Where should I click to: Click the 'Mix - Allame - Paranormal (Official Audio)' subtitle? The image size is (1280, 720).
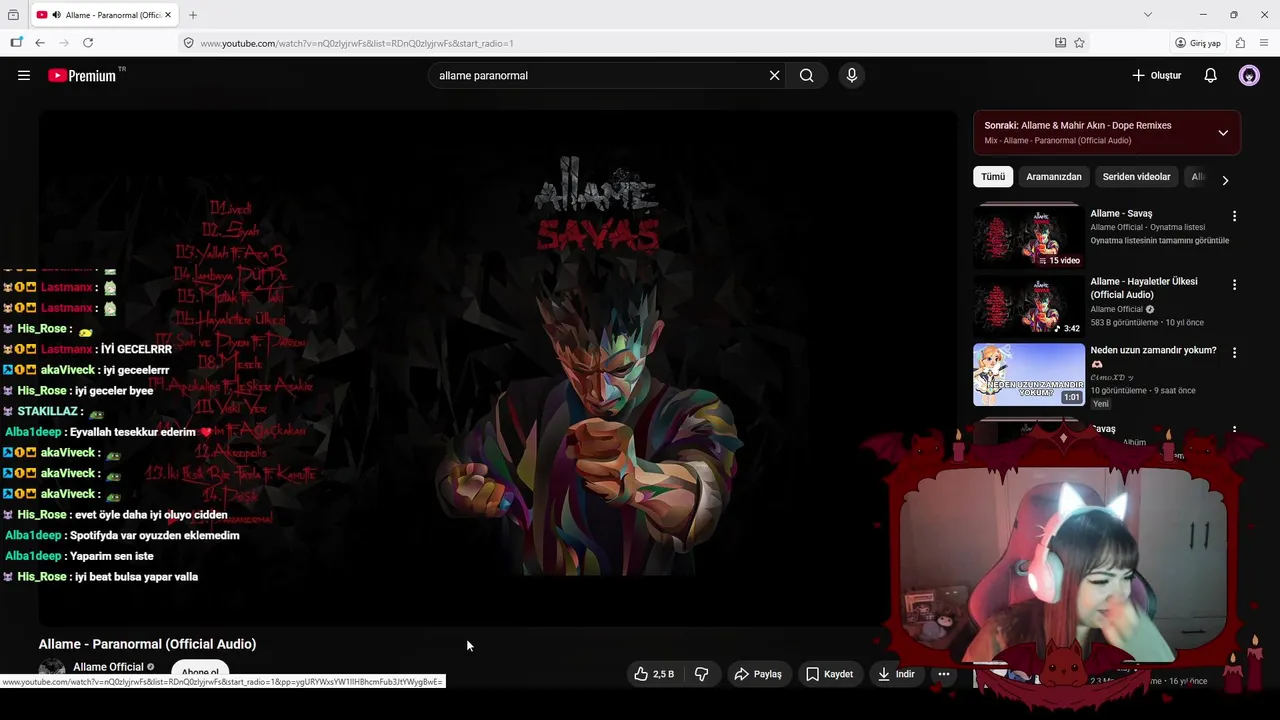pyautogui.click(x=1057, y=141)
